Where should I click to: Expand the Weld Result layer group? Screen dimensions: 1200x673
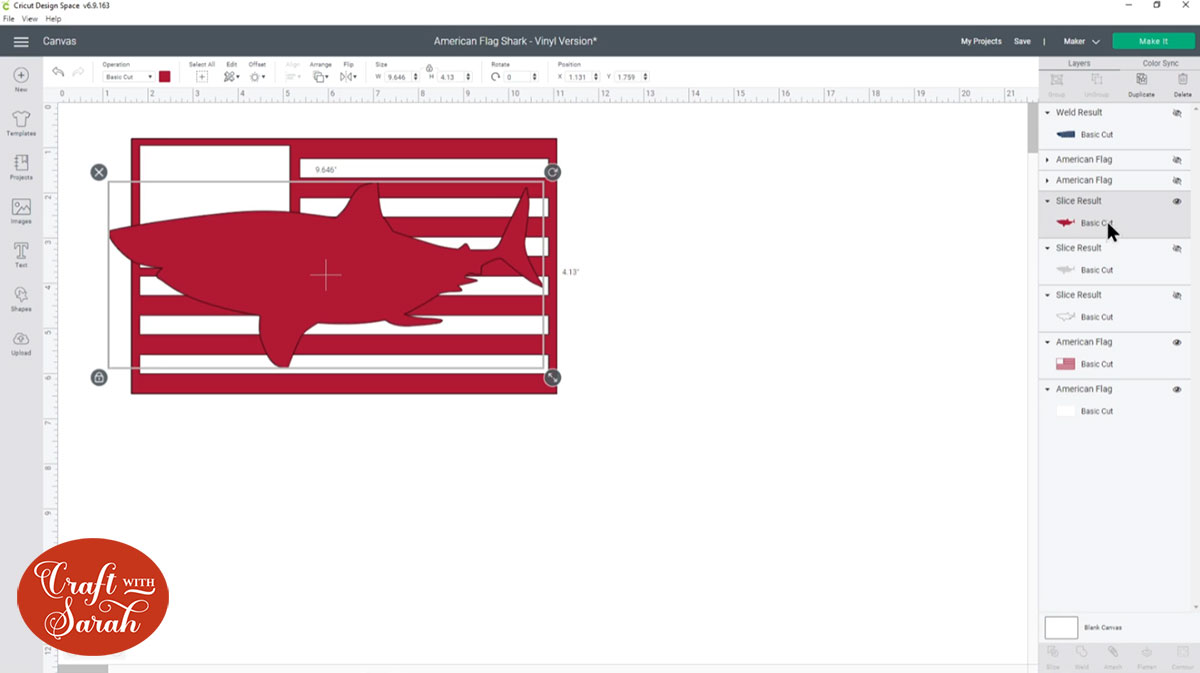coord(1047,112)
